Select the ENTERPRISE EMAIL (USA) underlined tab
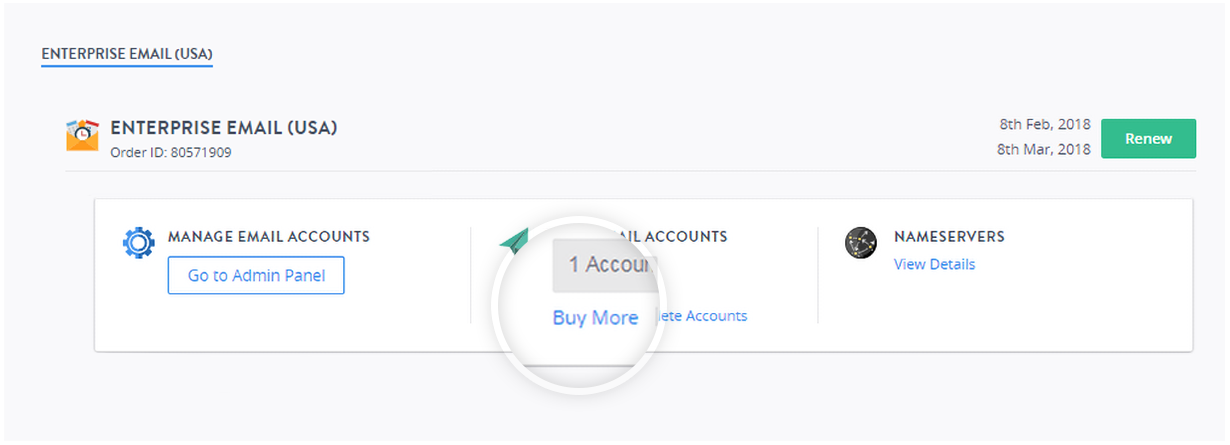The height and width of the screenshot is (445, 1230). tap(127, 53)
